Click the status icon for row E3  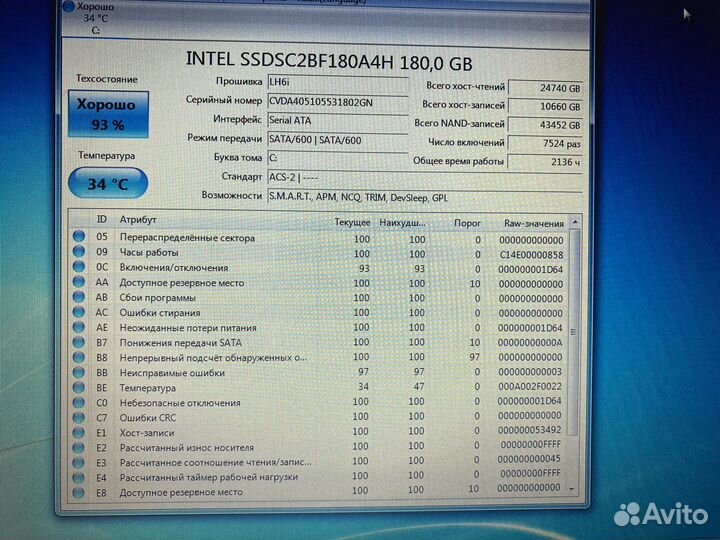(x=79, y=462)
